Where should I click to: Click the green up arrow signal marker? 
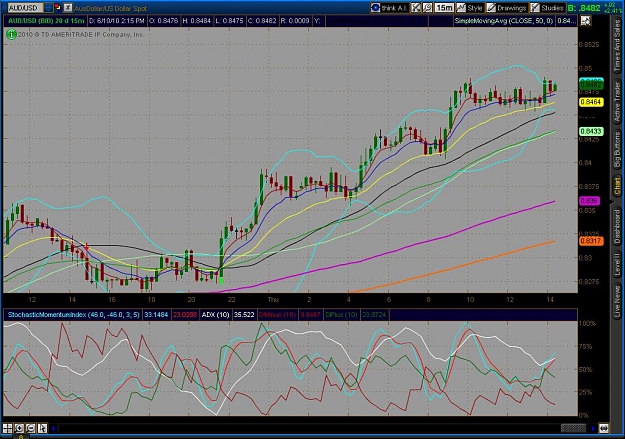221,281
